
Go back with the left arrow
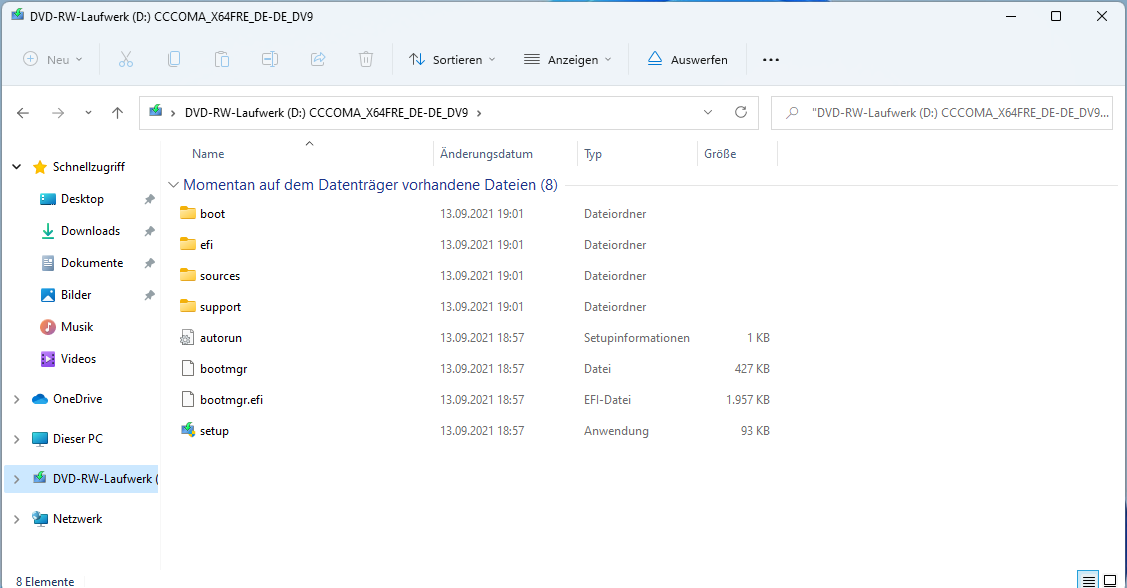coord(23,113)
